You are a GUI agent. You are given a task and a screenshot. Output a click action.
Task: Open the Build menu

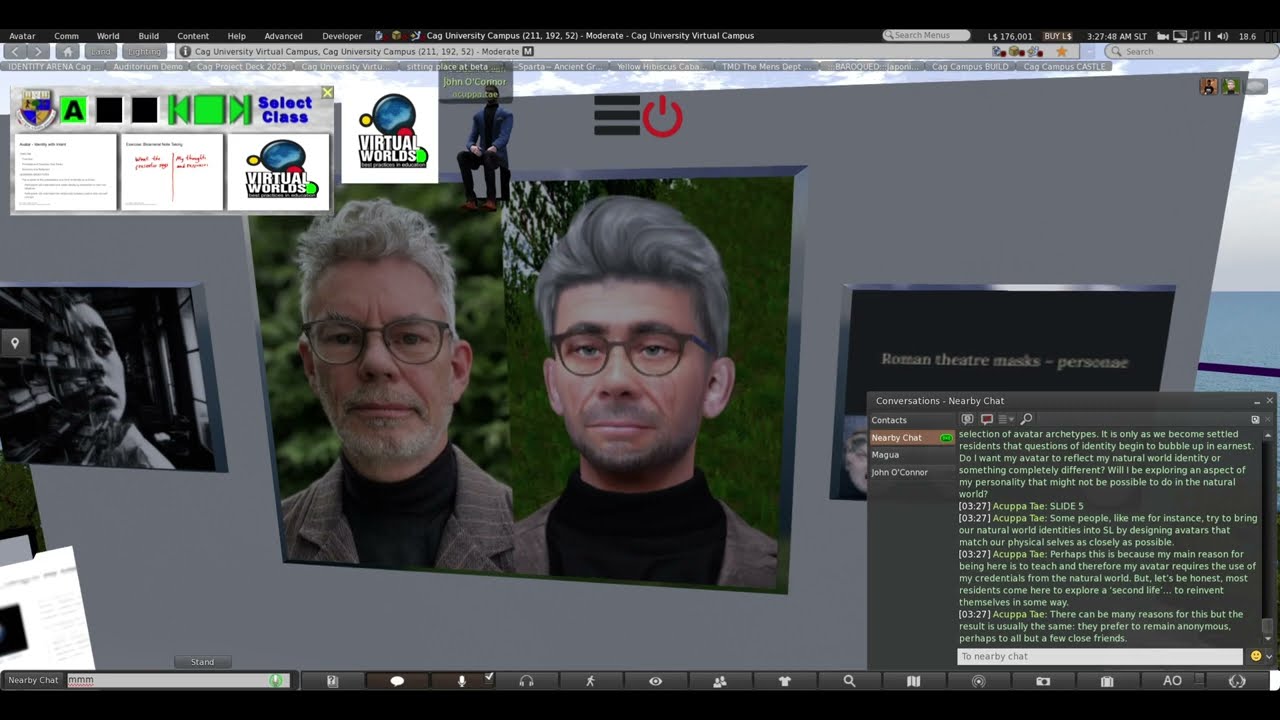pyautogui.click(x=149, y=36)
